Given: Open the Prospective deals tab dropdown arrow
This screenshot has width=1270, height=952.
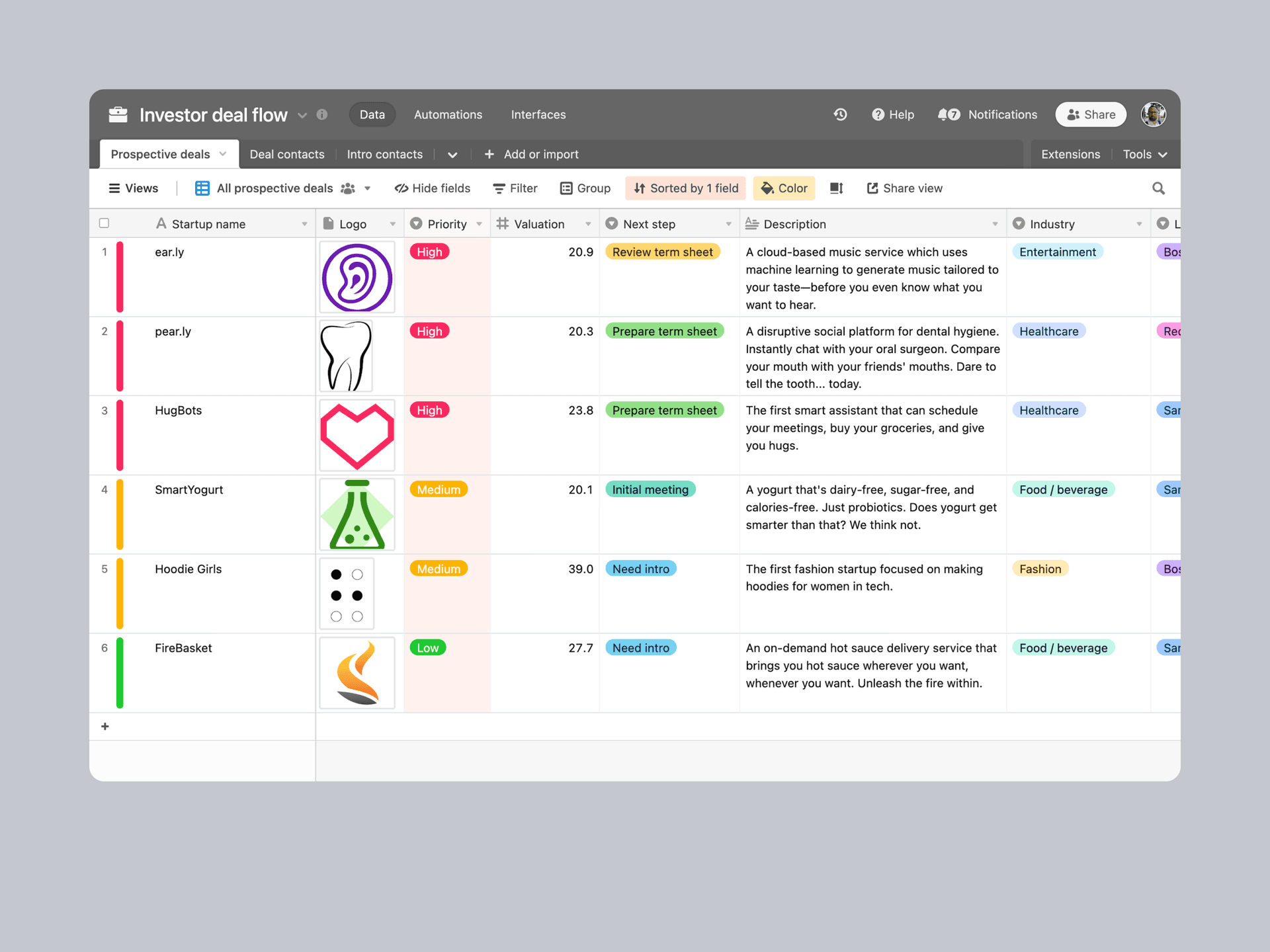Looking at the screenshot, I should (x=223, y=154).
